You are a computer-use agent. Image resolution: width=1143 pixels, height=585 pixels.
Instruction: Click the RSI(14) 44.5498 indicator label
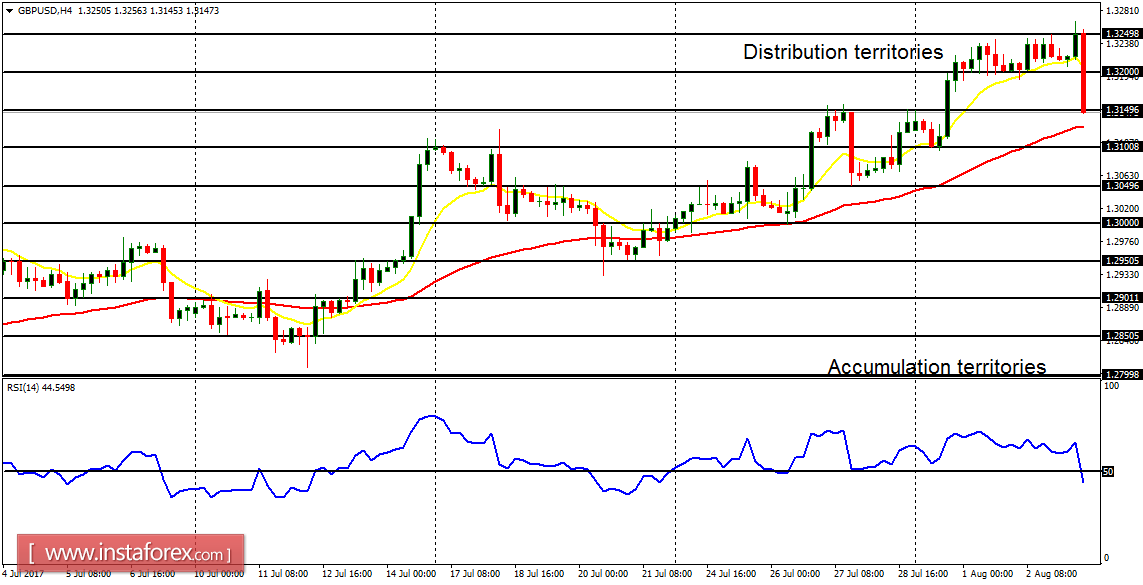40,388
